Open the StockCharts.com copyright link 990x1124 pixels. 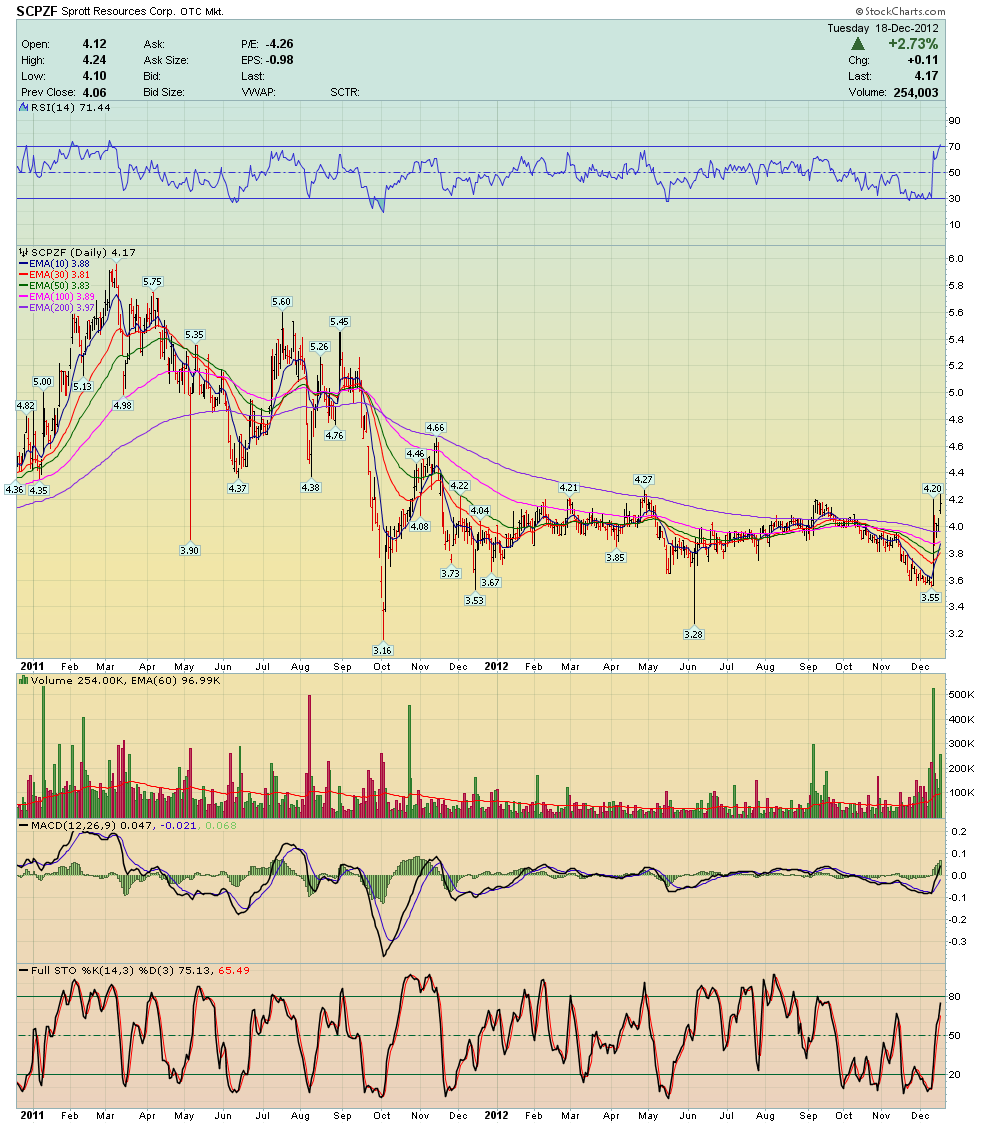900,11
